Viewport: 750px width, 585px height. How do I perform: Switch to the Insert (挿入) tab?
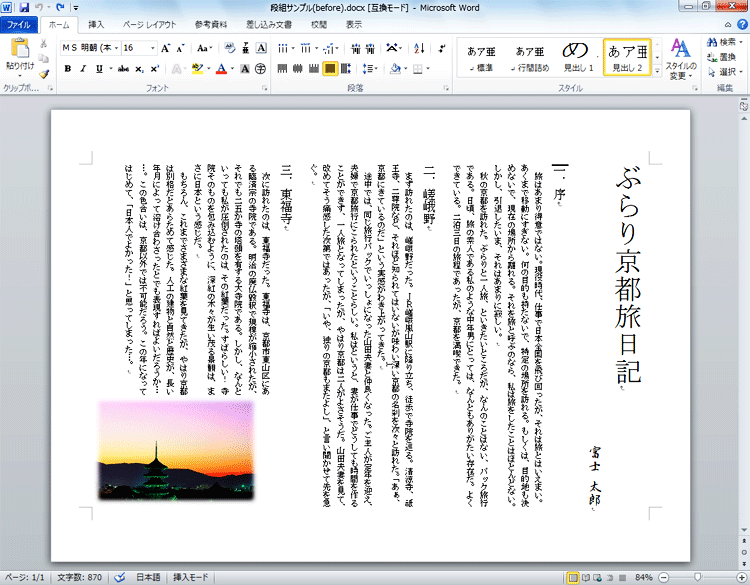(x=96, y=25)
